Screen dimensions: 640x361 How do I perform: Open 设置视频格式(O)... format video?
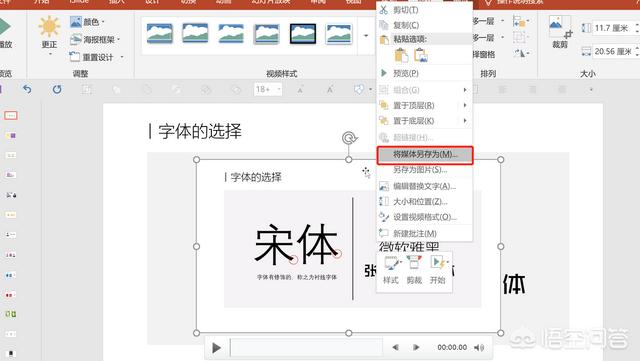click(x=424, y=217)
